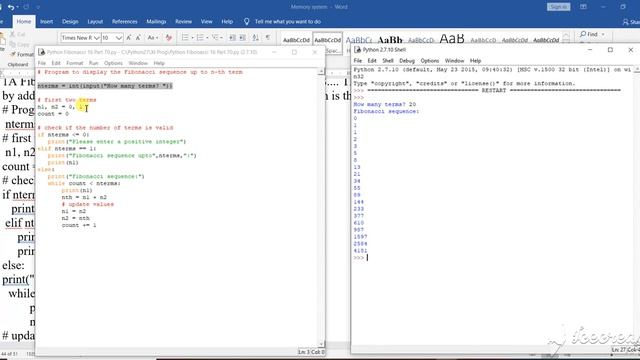Open the Debug menu in Python Shell
Screen dimensions: 640x360
[x=407, y=61]
